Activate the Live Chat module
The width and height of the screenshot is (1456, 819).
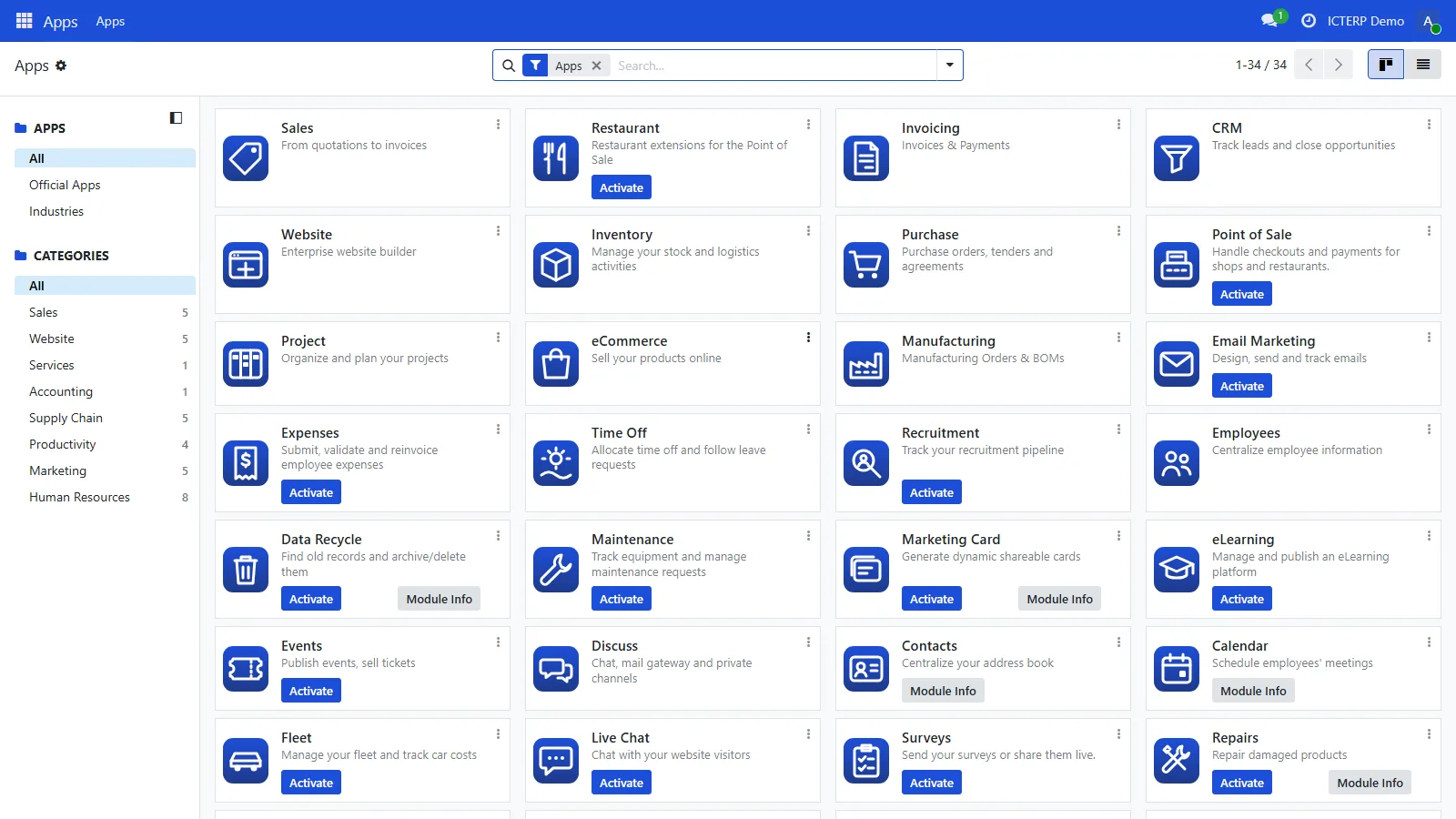[x=622, y=783]
